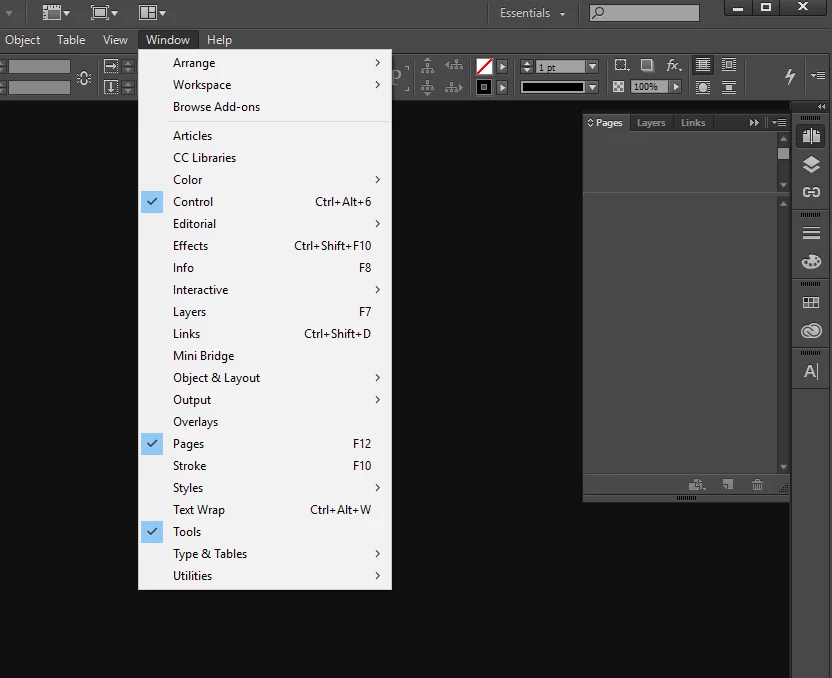Open the Essentials workspace dropdown
This screenshot has height=678, width=832.
[x=533, y=13]
